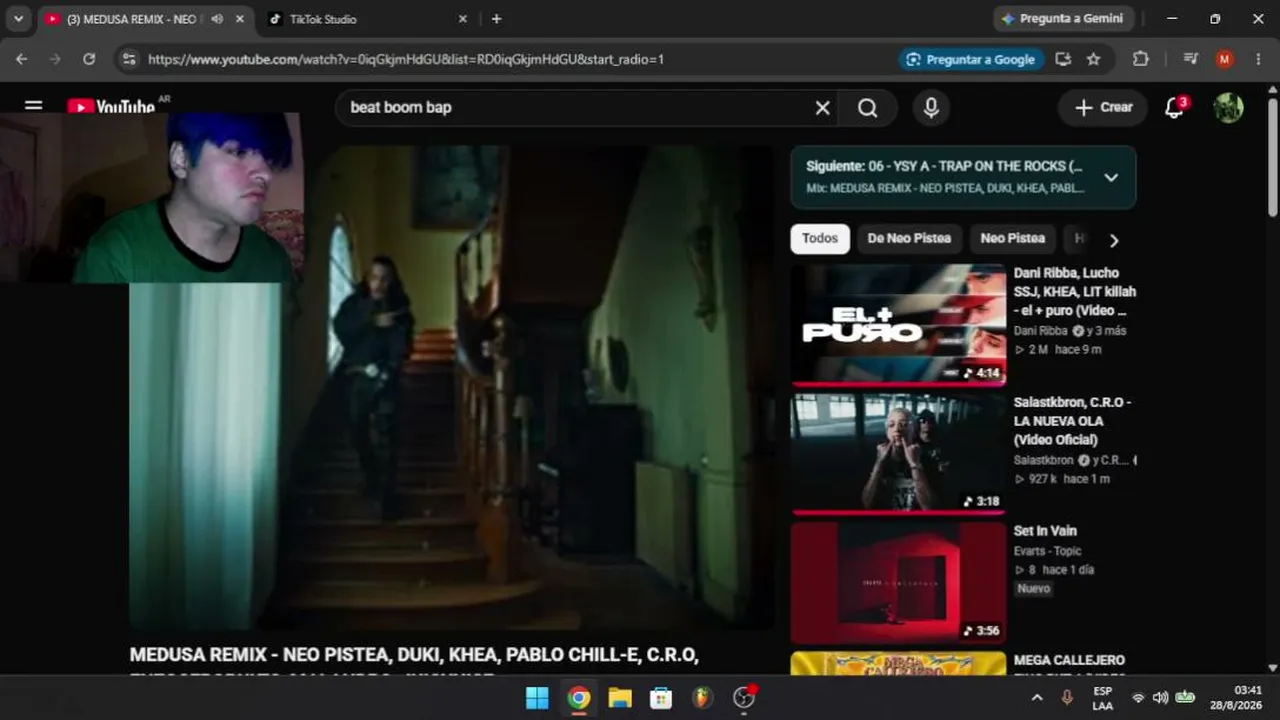Show more filter chips with right arrow
This screenshot has height=720, width=1280.
1114,240
